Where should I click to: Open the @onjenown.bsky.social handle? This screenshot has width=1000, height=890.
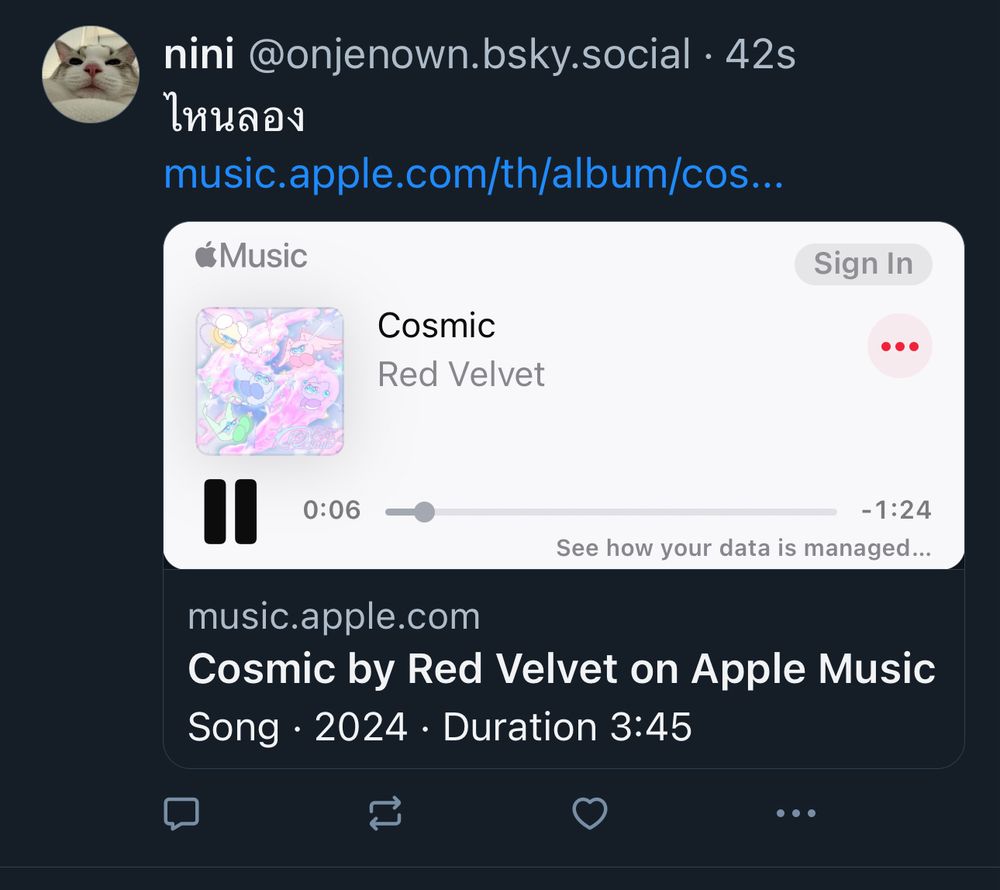click(468, 55)
